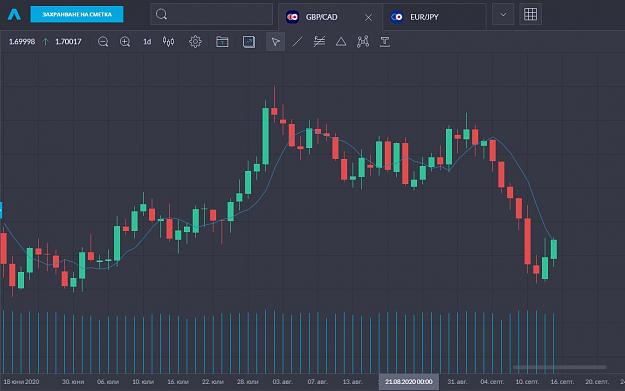This screenshot has height=391, width=625.
Task: Open the candlestick chart type selector
Action: 168,41
